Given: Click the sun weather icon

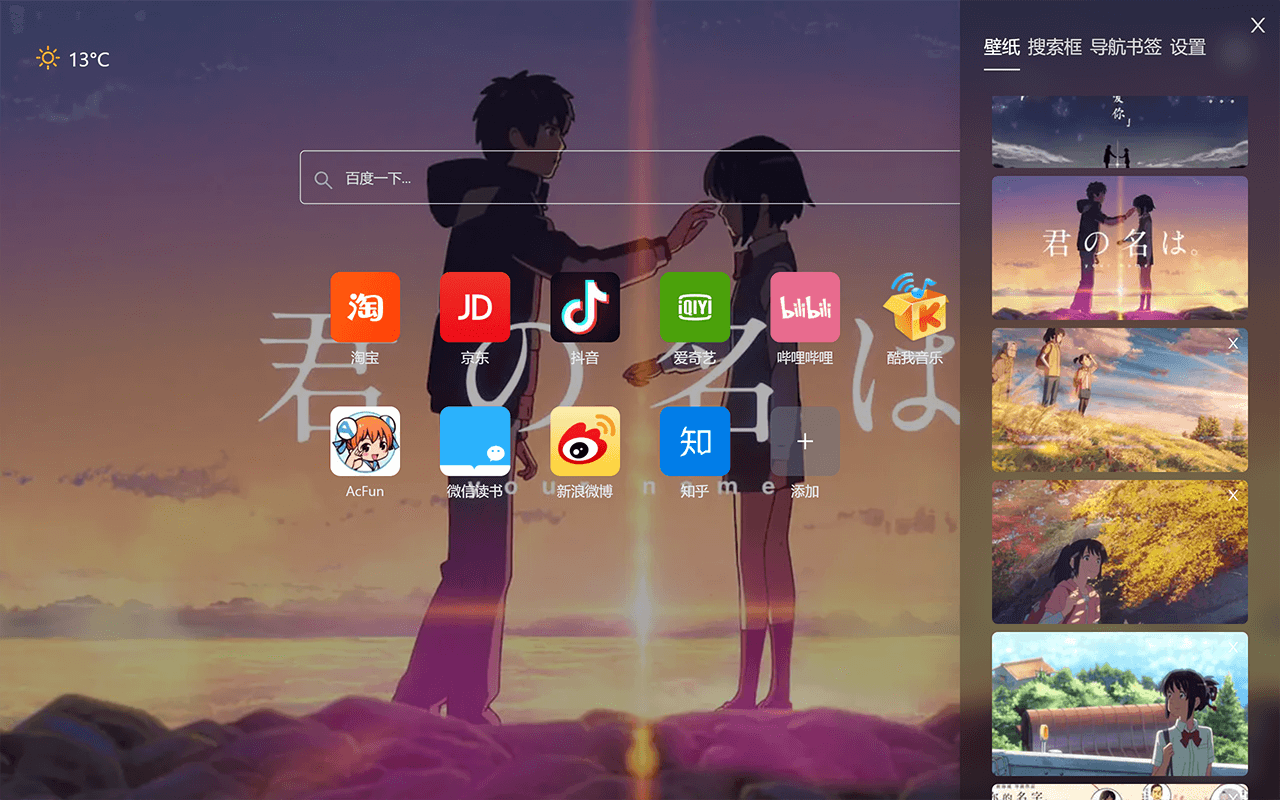Looking at the screenshot, I should (48, 58).
